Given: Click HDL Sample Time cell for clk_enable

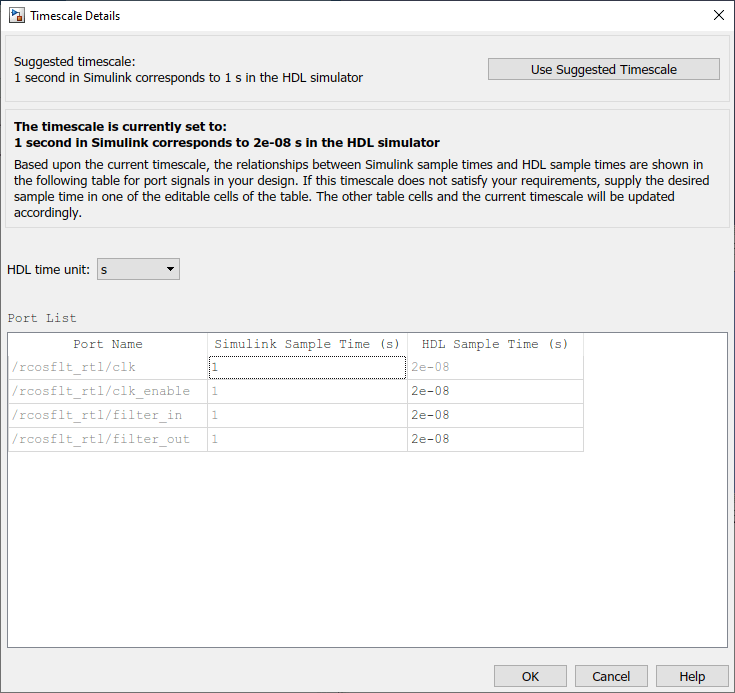Looking at the screenshot, I should (495, 391).
